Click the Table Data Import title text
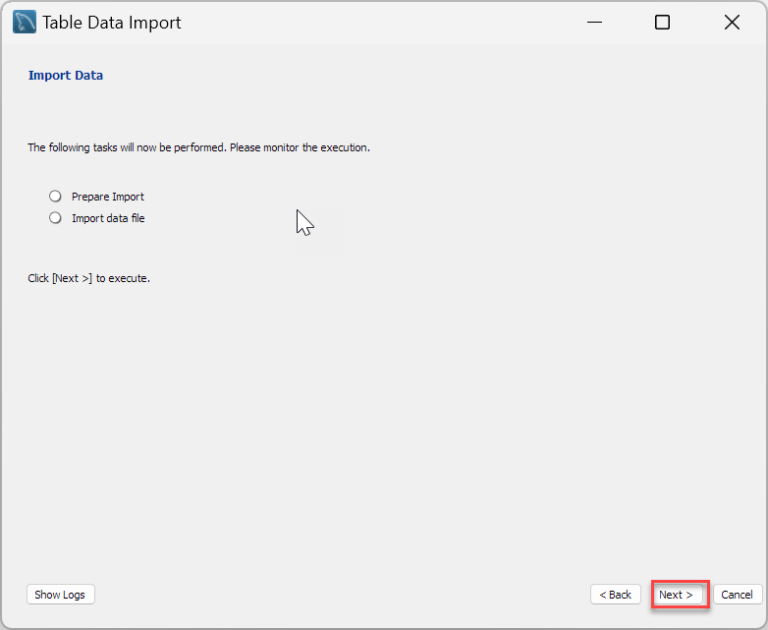Image resolution: width=768 pixels, height=630 pixels. click(112, 23)
